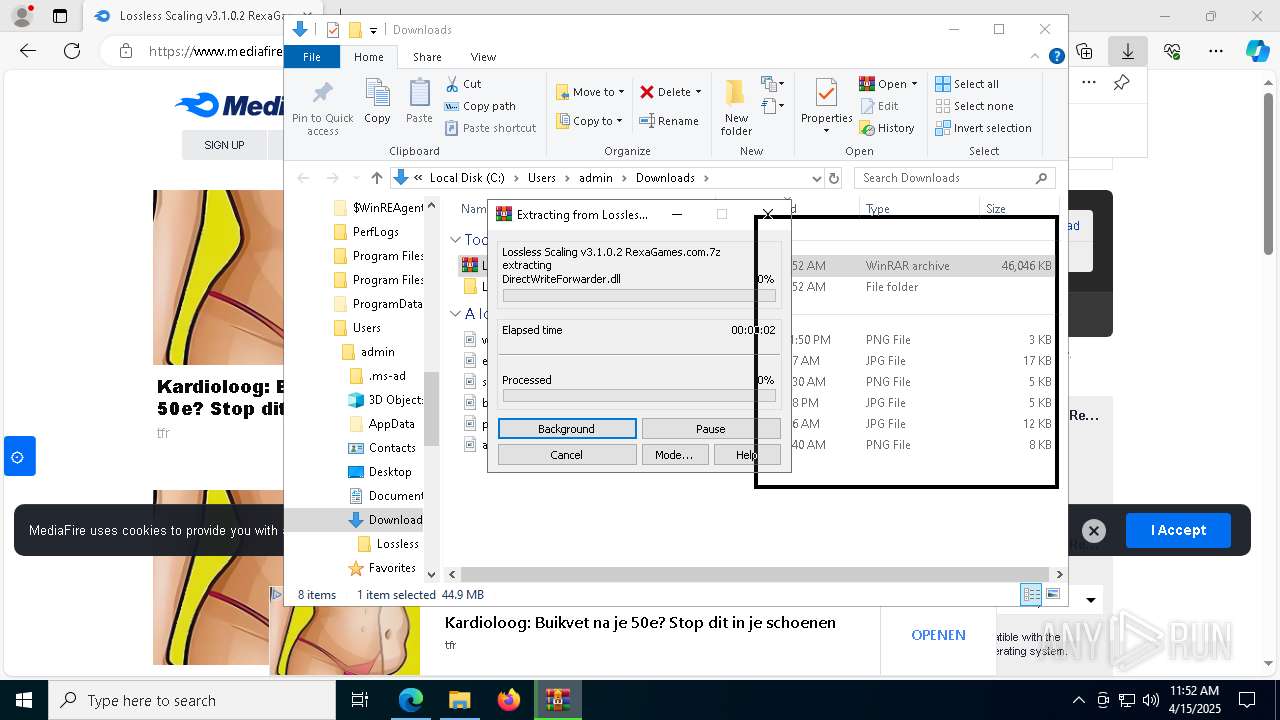Open File Explorer from the taskbar
This screenshot has height=720, width=1280.
click(x=460, y=700)
